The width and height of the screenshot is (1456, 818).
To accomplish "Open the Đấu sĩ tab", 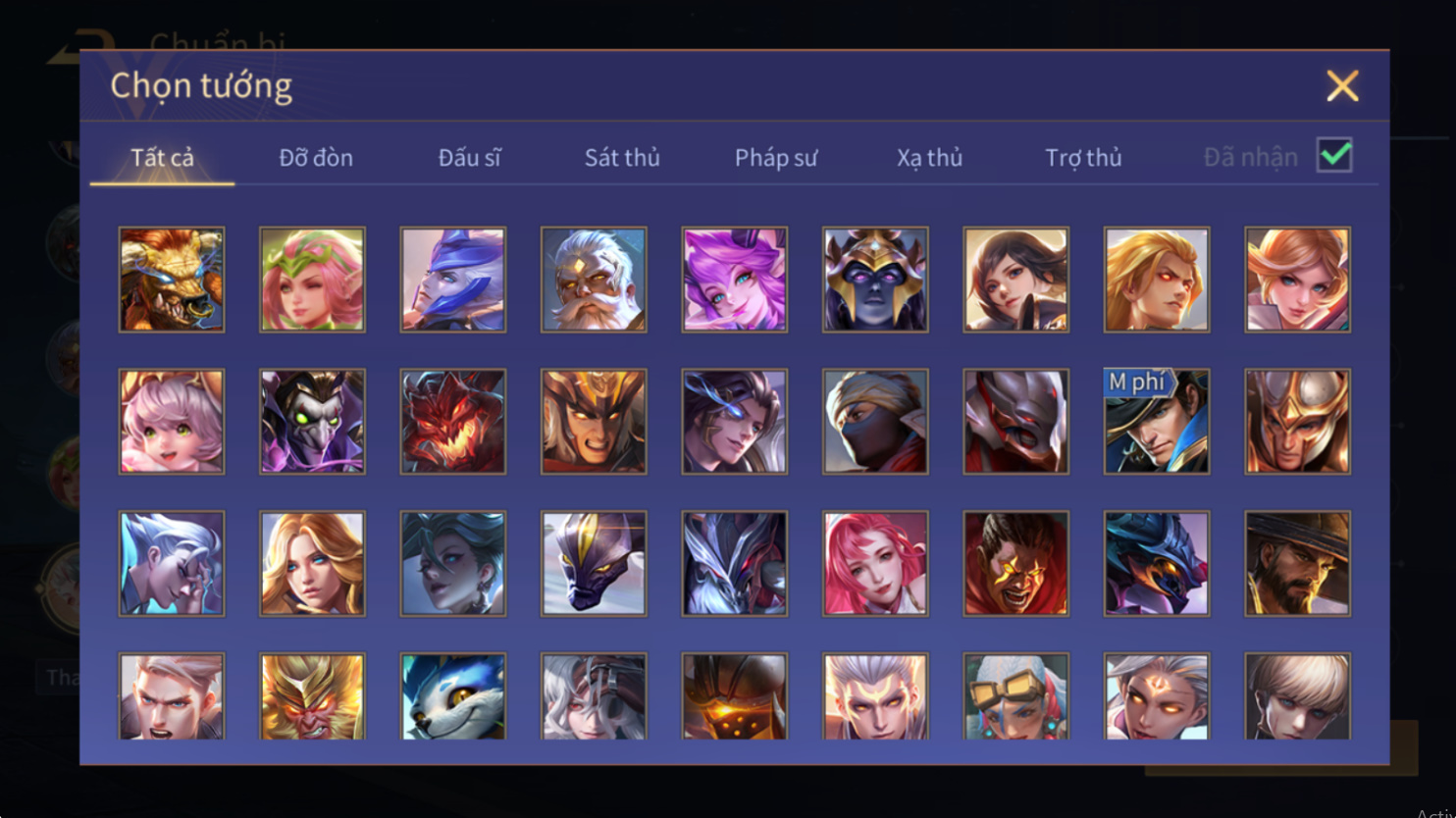I will coord(470,157).
